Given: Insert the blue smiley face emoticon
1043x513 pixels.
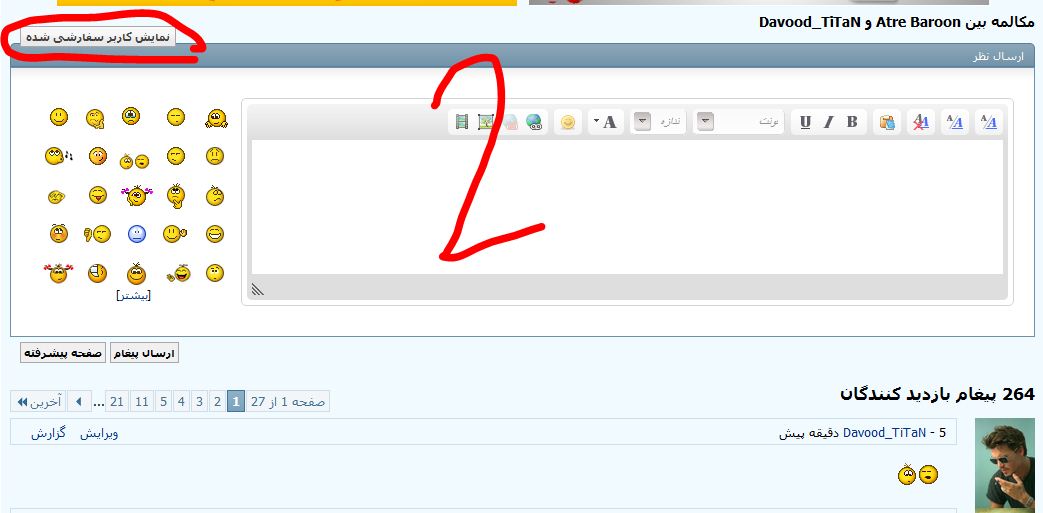Looking at the screenshot, I should (137, 234).
